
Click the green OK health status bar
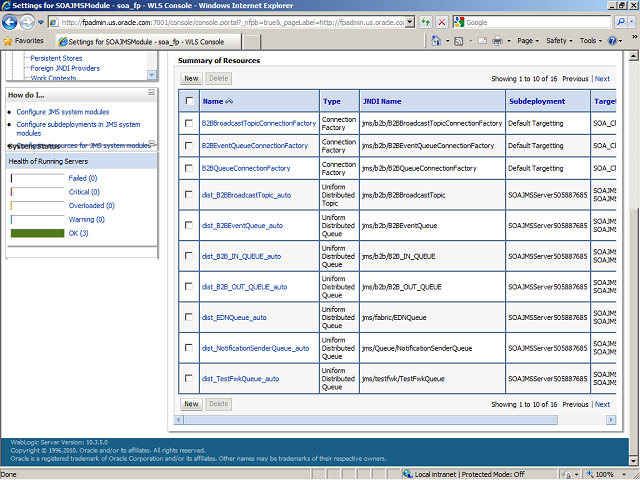37,233
